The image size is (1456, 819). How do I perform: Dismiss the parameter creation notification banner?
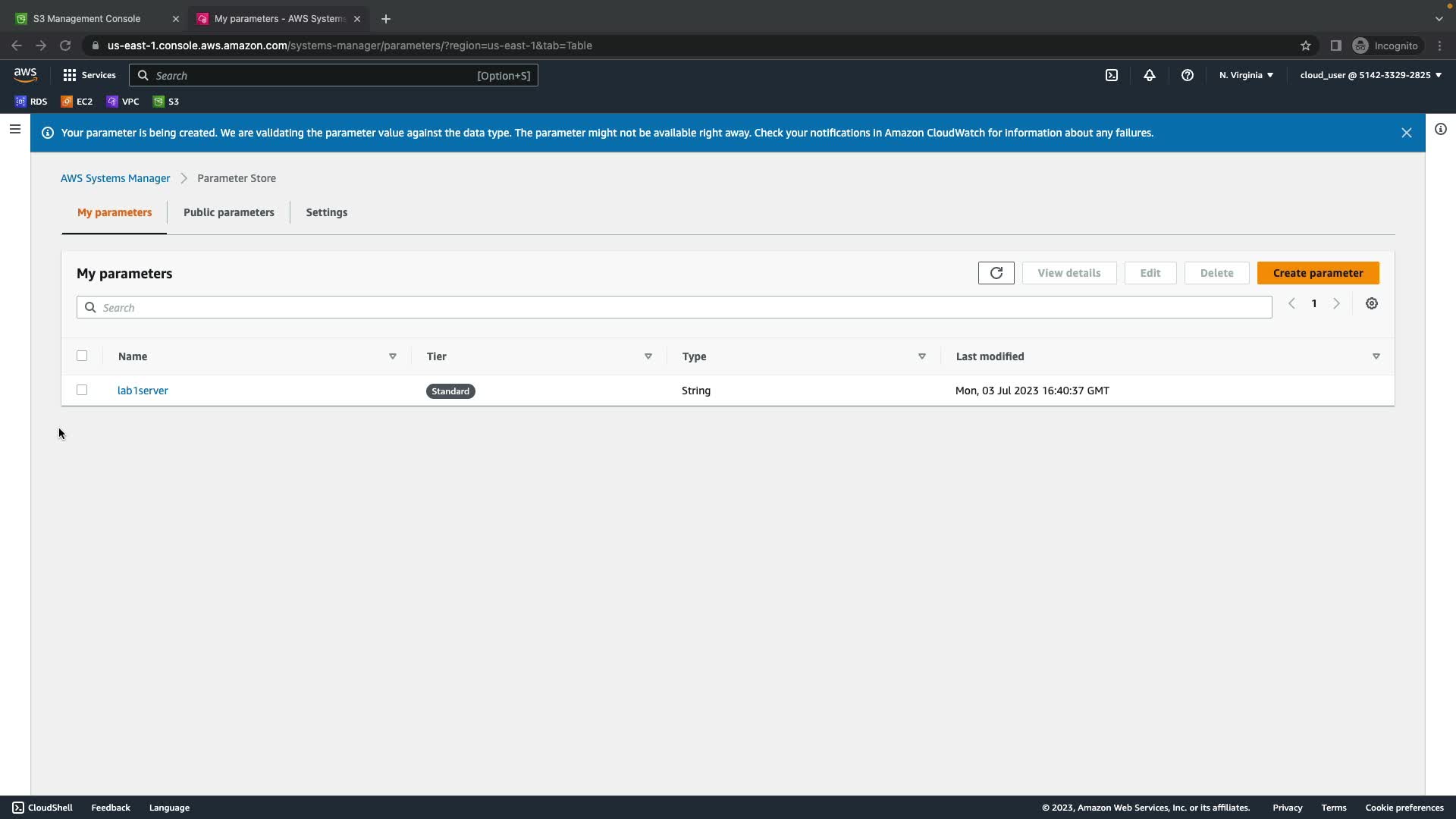[1406, 133]
